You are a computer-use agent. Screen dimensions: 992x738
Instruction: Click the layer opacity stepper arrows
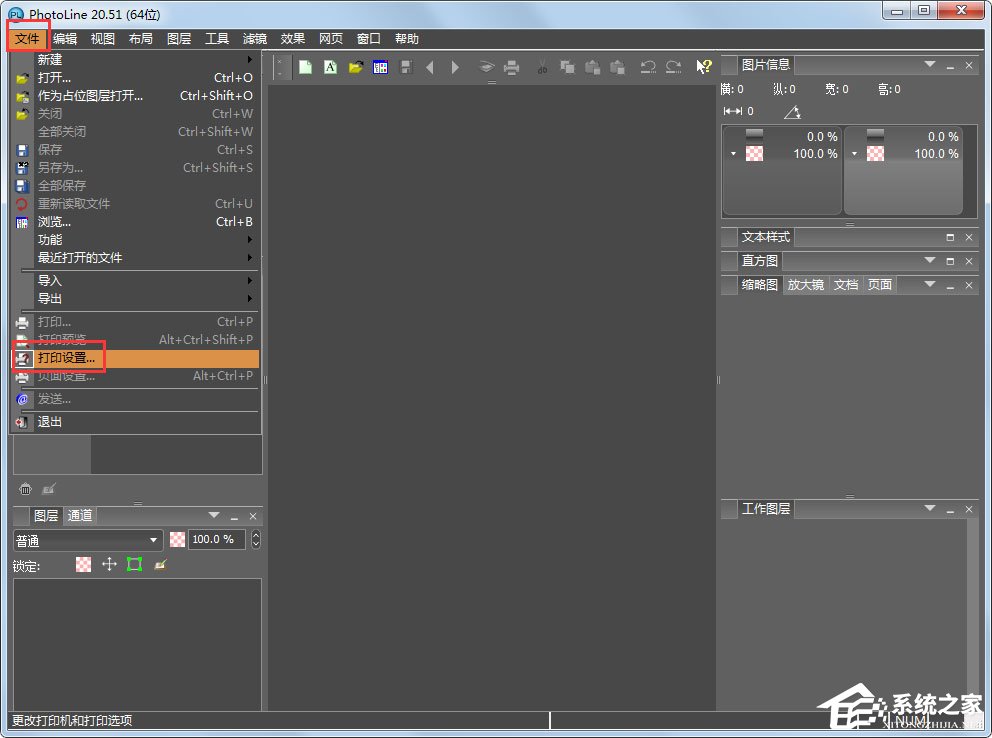pos(256,539)
